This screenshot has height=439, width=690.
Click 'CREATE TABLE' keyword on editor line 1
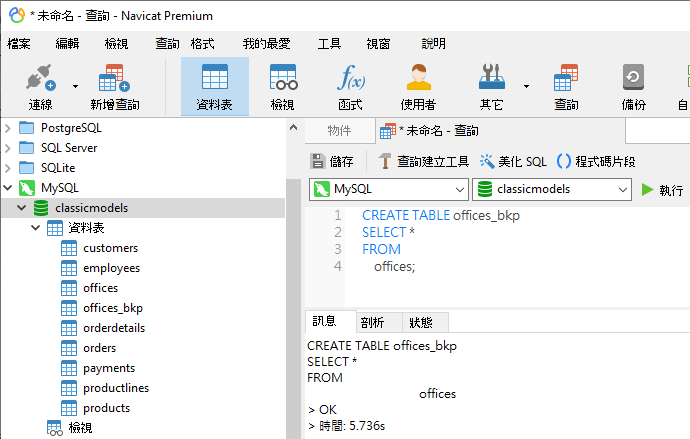tap(406, 216)
